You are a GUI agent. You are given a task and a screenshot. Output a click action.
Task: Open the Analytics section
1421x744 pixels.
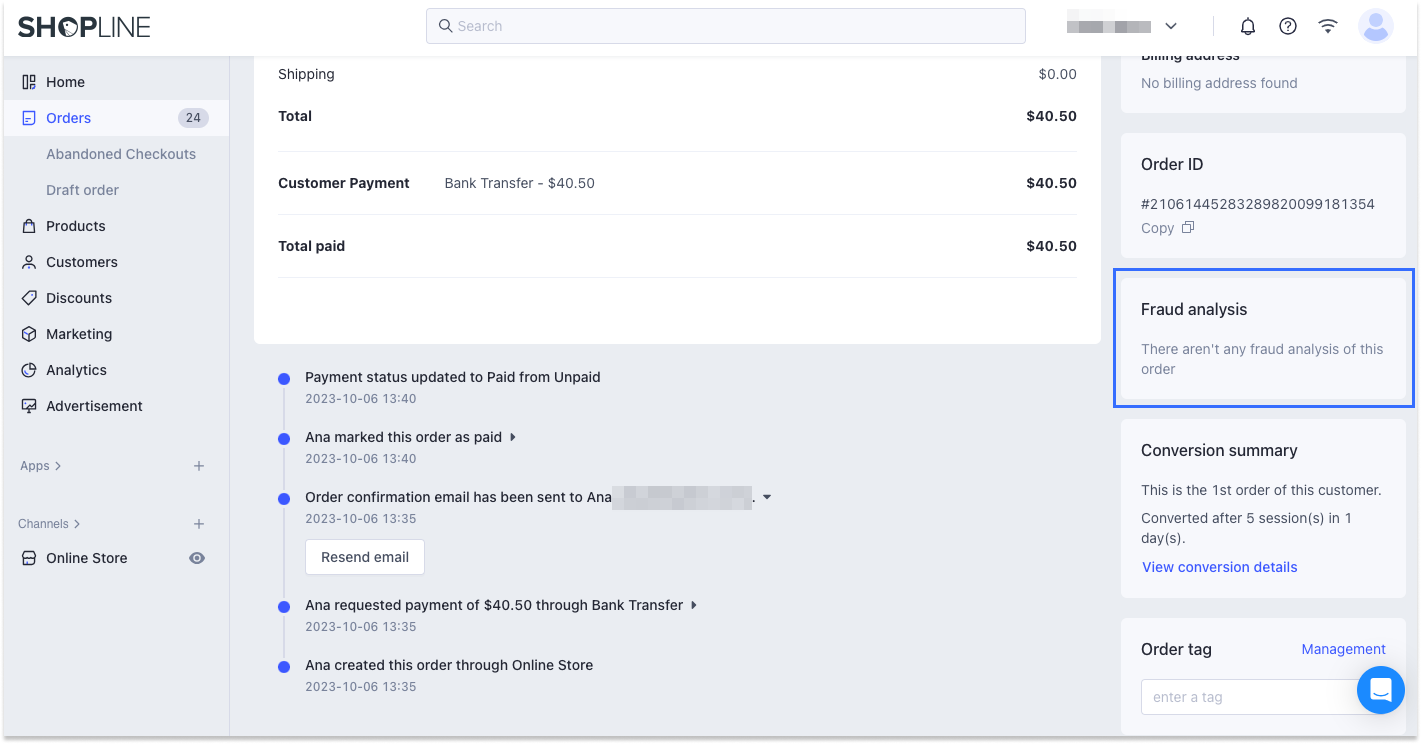tap(76, 370)
